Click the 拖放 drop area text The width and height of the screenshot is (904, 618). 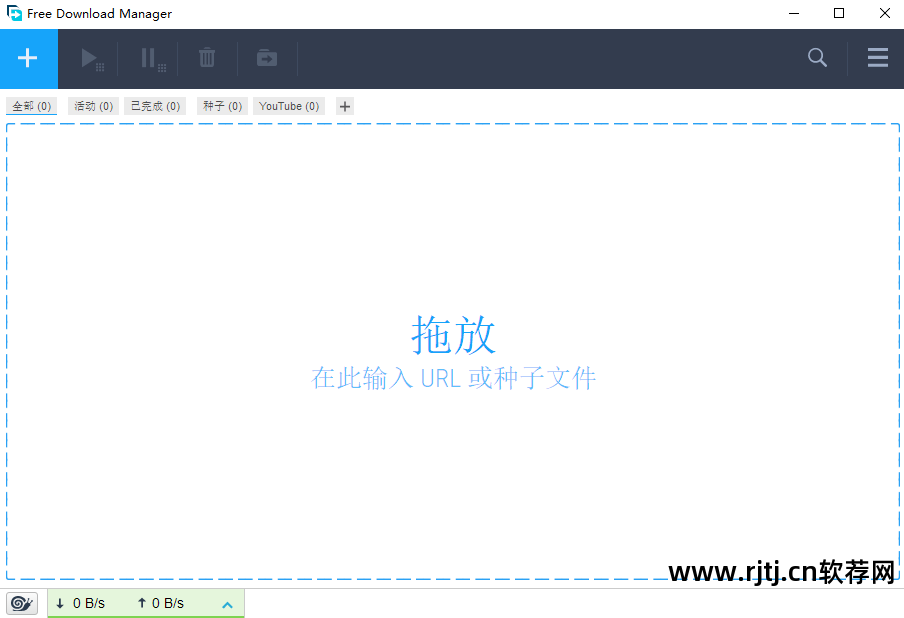(453, 335)
